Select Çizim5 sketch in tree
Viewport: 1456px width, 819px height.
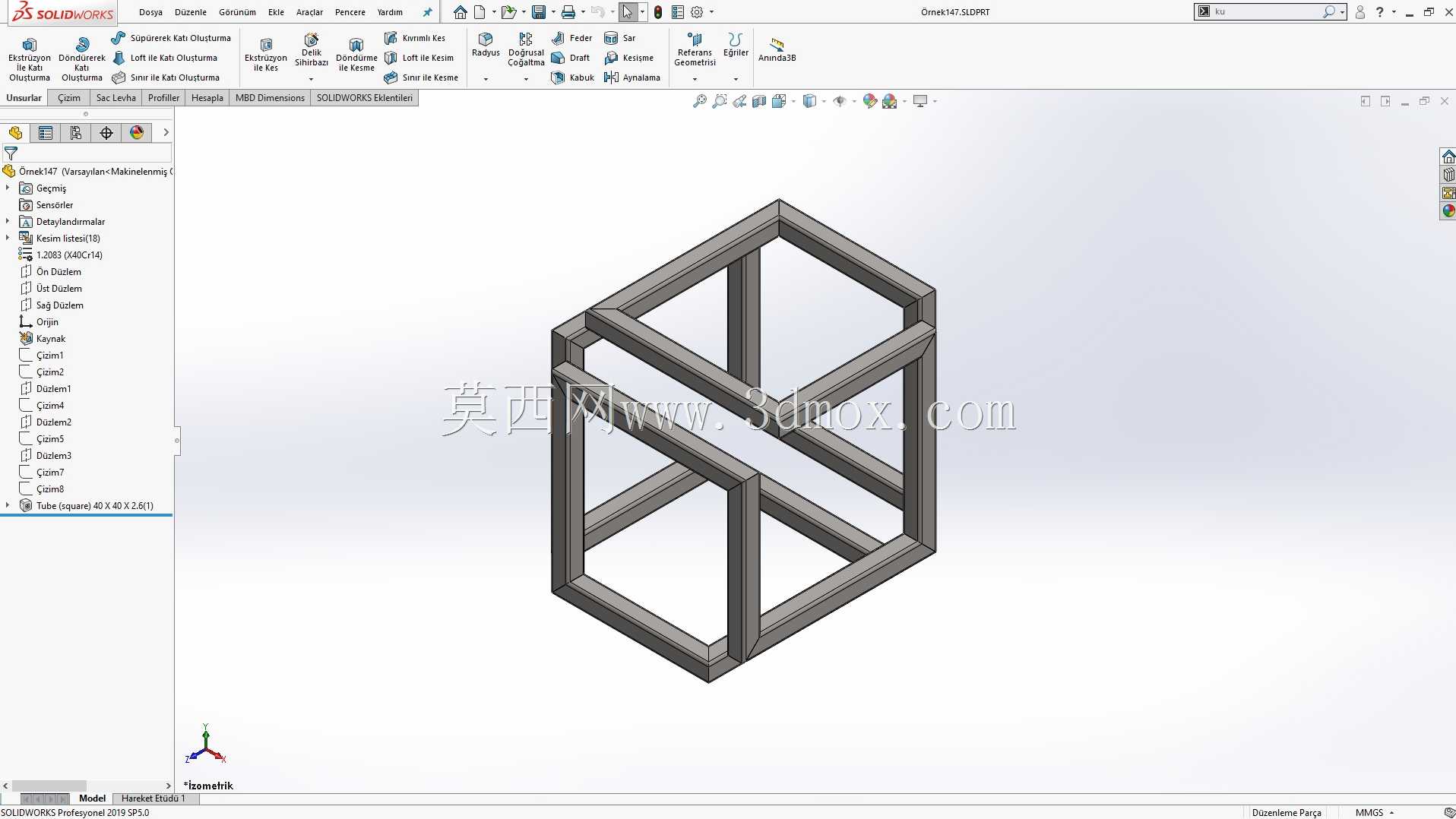(50, 438)
